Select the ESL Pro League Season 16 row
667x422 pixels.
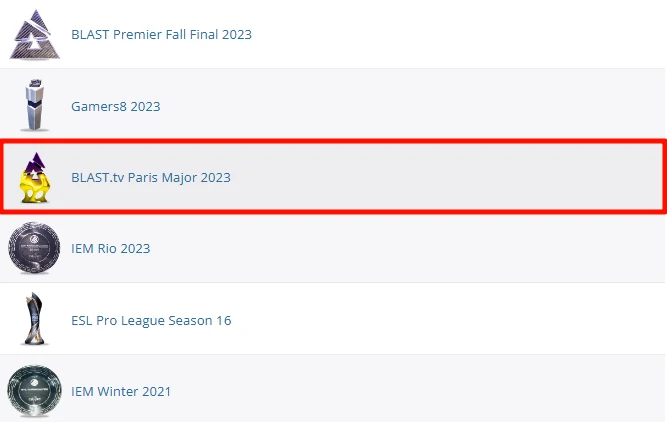pos(333,319)
